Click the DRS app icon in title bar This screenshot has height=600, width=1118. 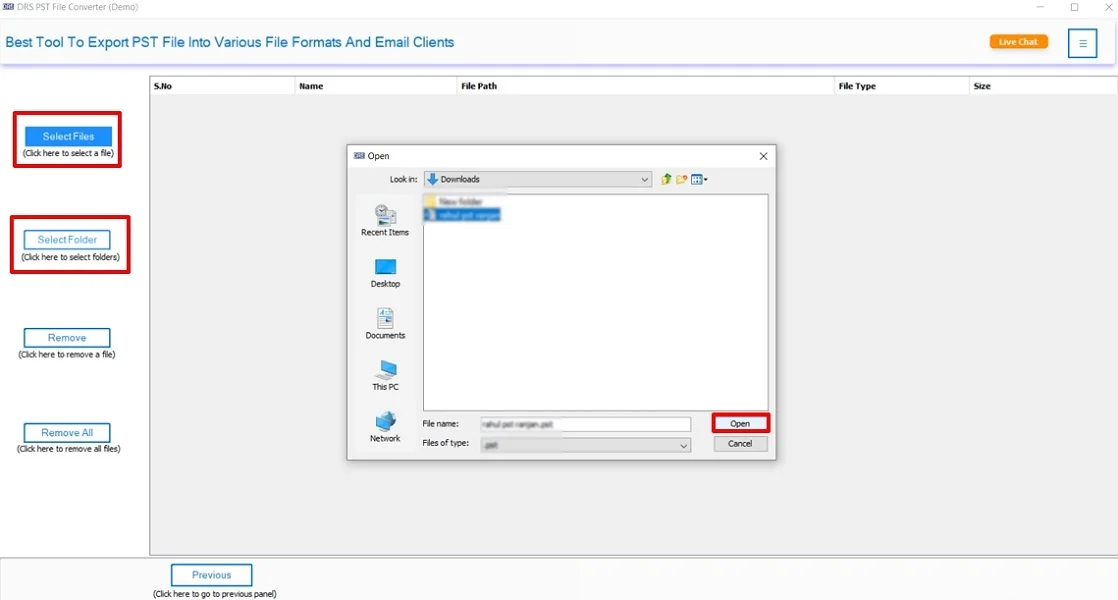pyautogui.click(x=8, y=6)
